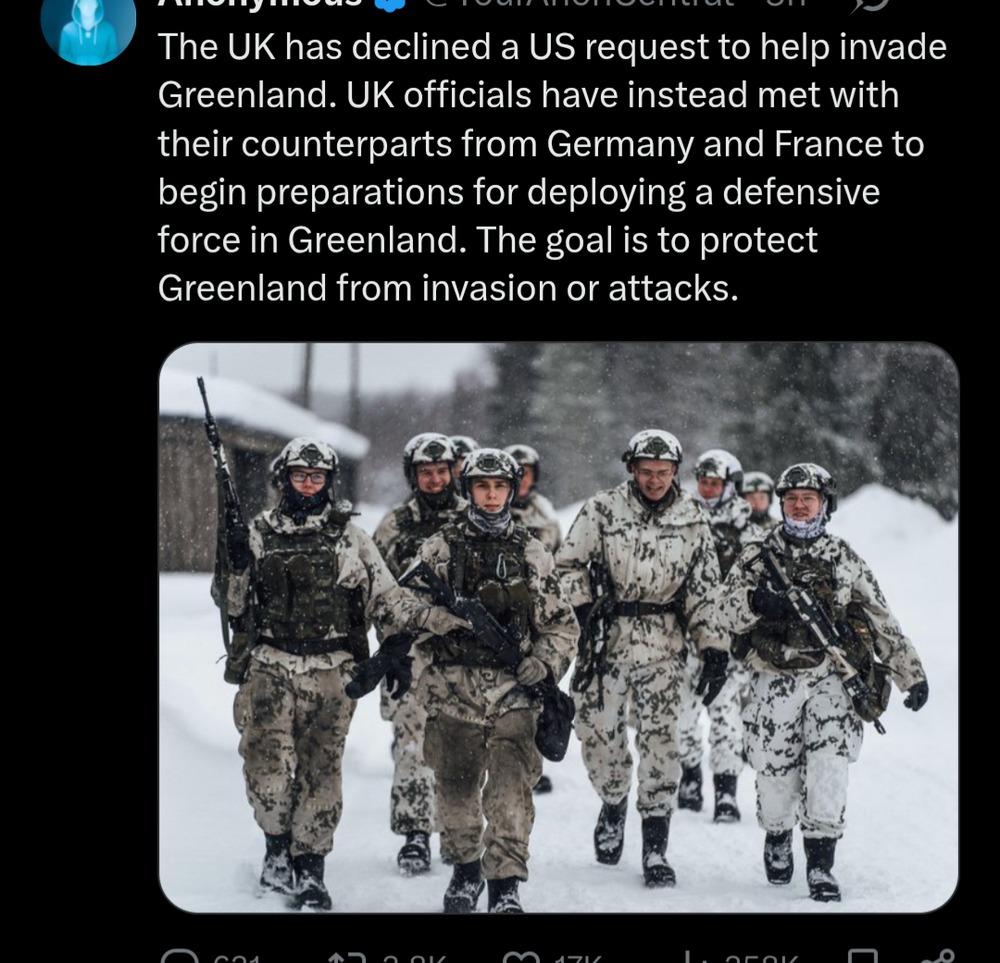Viewport: 1000px width, 963px height.
Task: Click the repost count 3.8K
Action: click(412, 959)
